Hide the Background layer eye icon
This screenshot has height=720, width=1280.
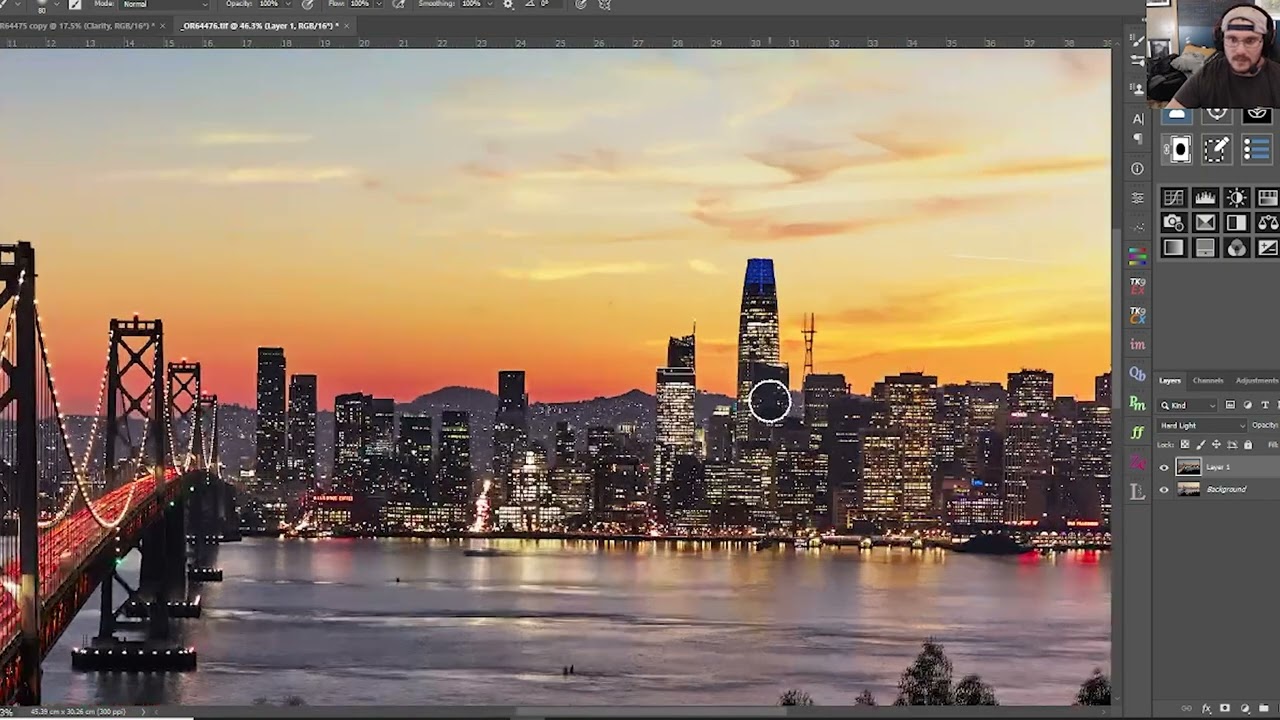coord(1164,490)
